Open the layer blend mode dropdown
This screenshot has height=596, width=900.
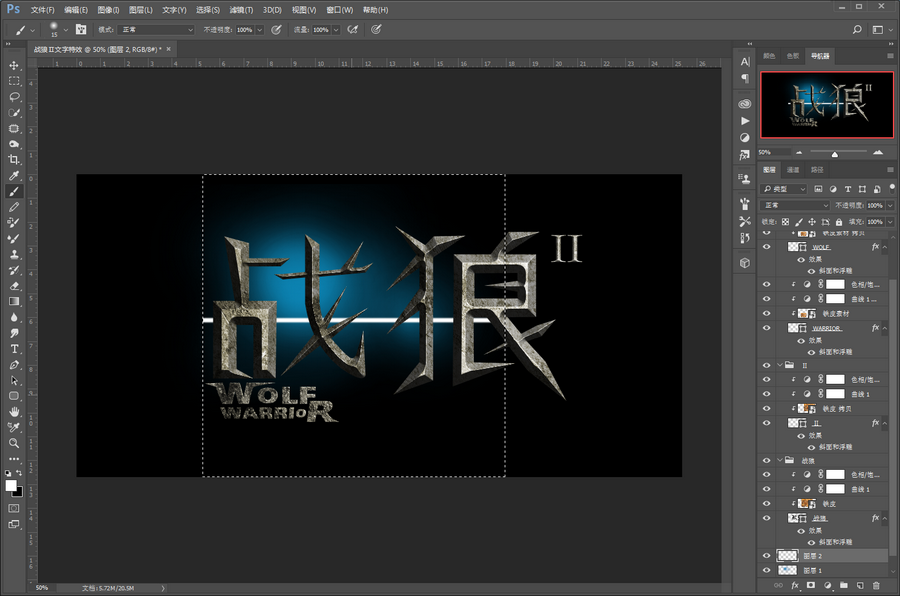coord(795,205)
